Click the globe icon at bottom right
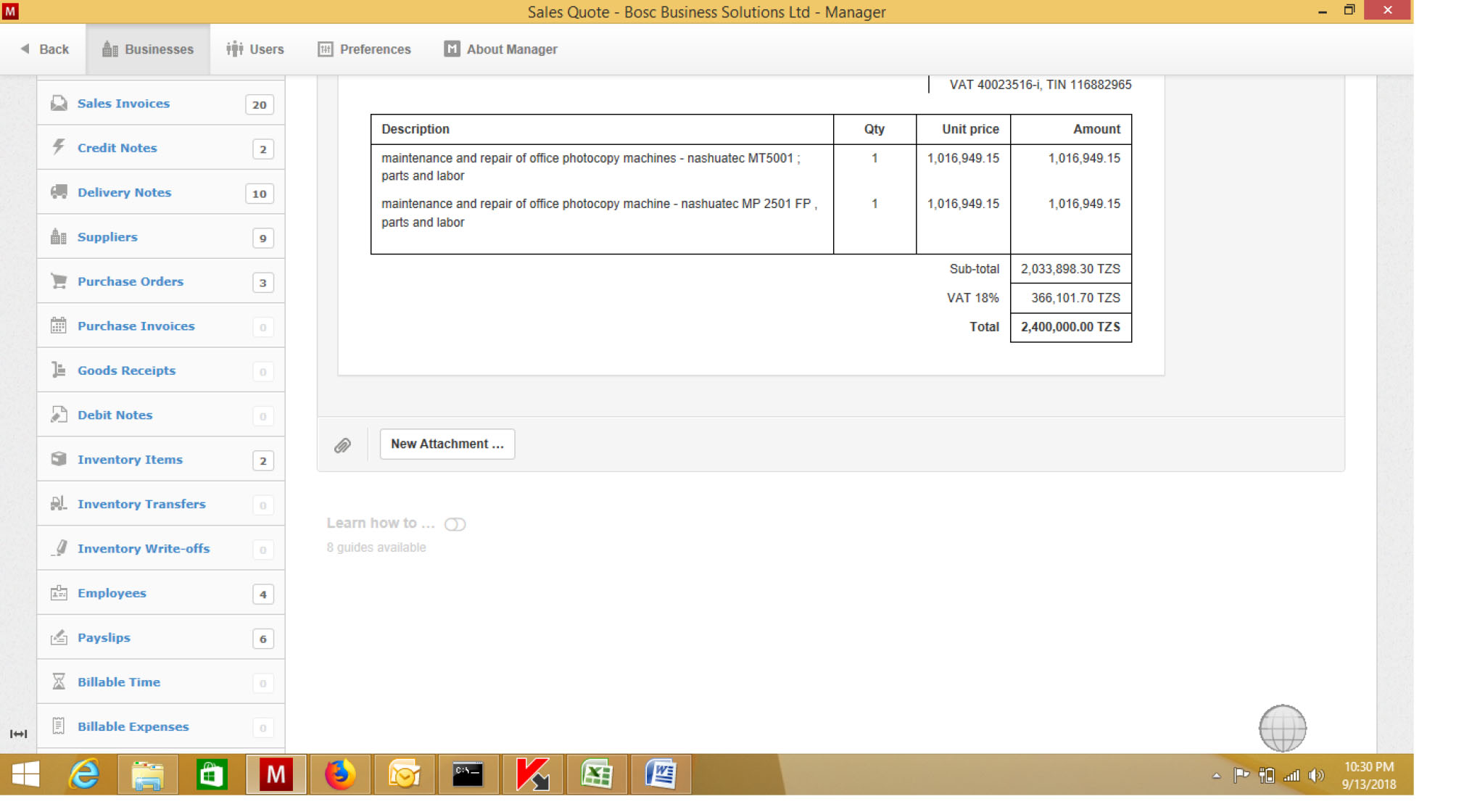 pos(1282,728)
